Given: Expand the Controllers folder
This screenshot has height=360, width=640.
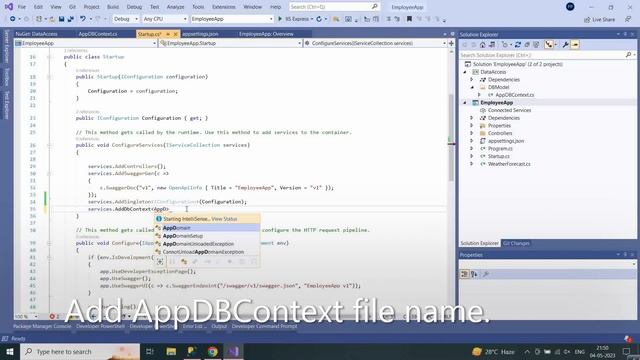Looking at the screenshot, I should [472, 133].
